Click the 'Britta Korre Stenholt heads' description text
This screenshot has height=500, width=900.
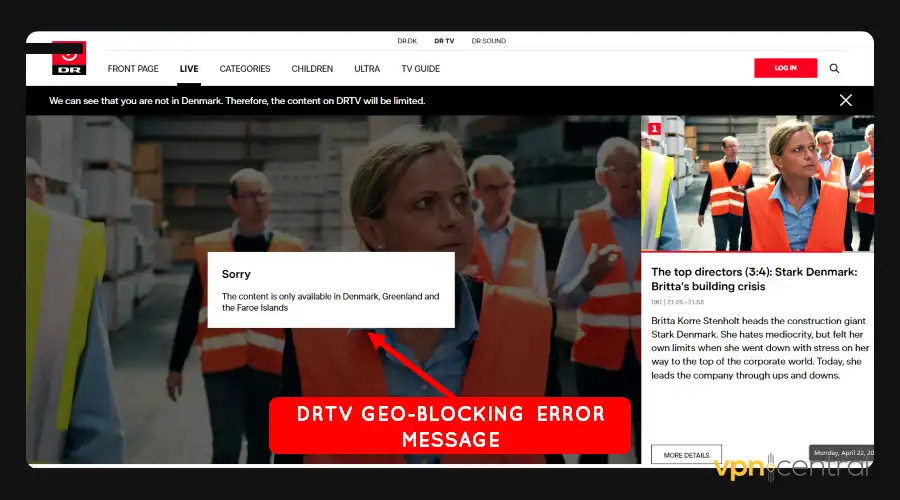tap(760, 348)
